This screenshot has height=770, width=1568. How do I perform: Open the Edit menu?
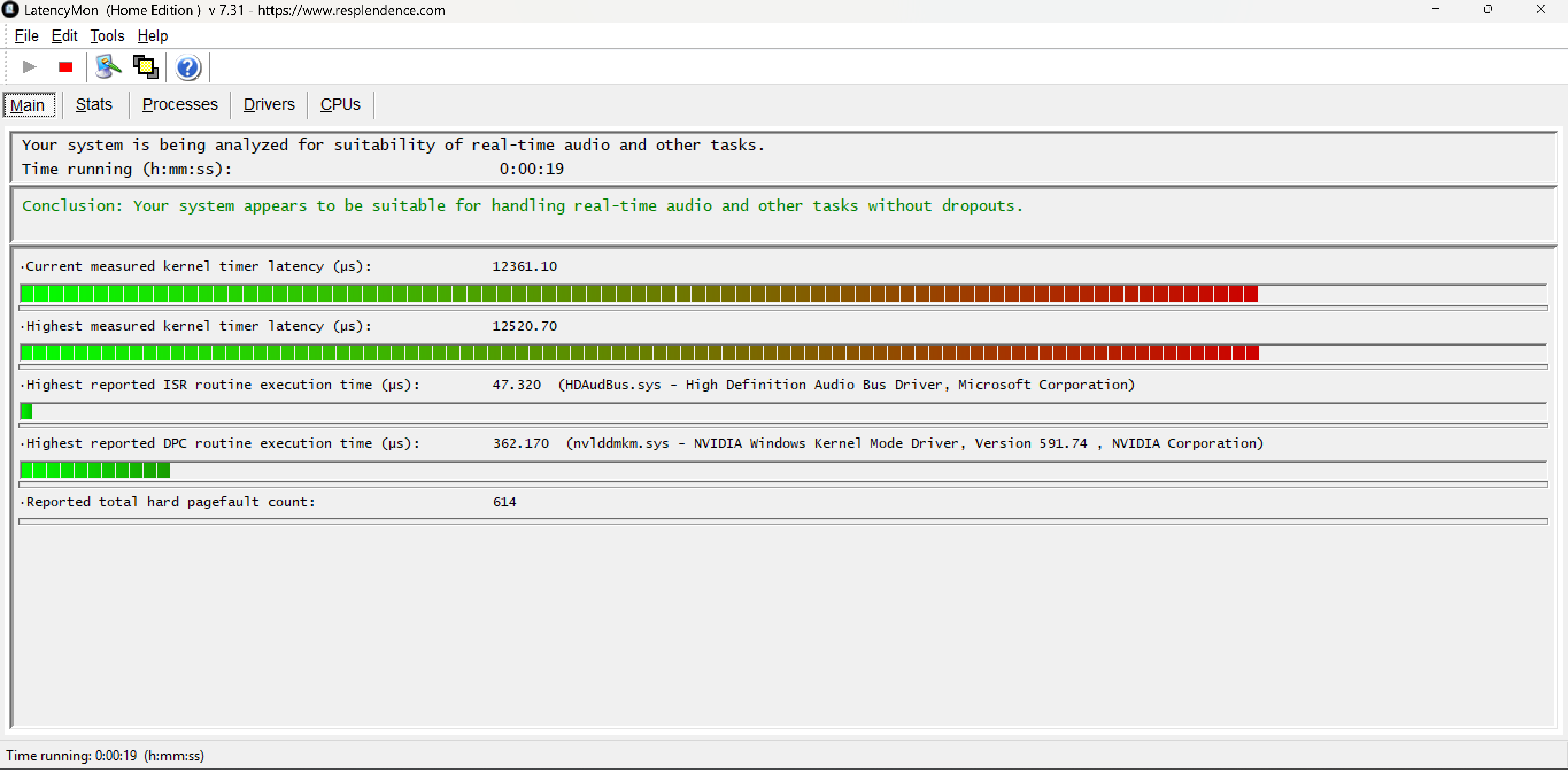tap(64, 36)
